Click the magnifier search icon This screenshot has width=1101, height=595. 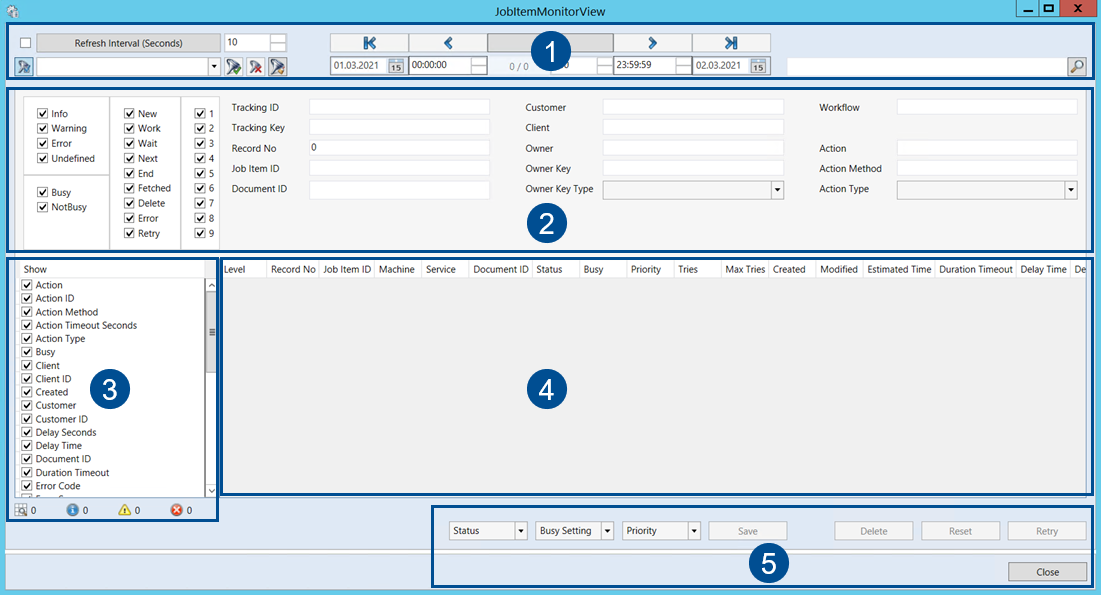1076,67
